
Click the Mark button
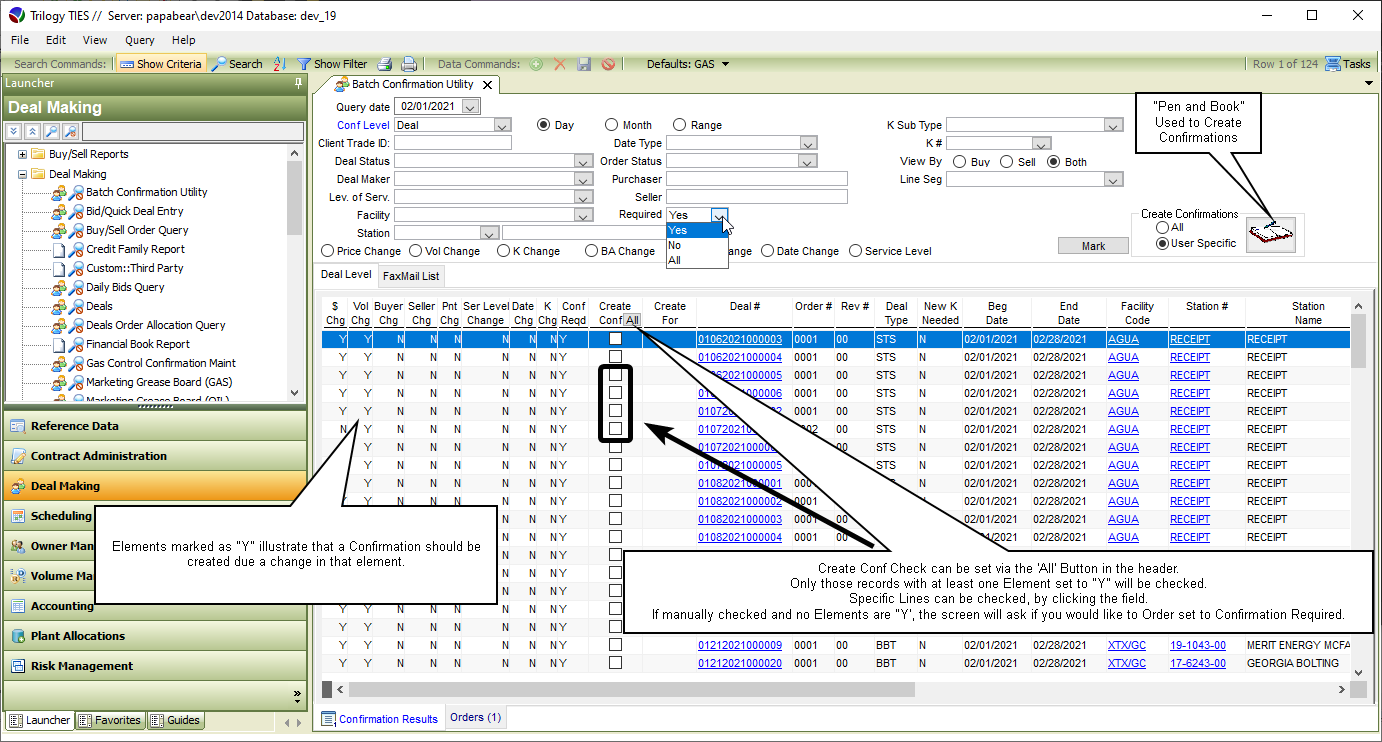pyautogui.click(x=1093, y=246)
